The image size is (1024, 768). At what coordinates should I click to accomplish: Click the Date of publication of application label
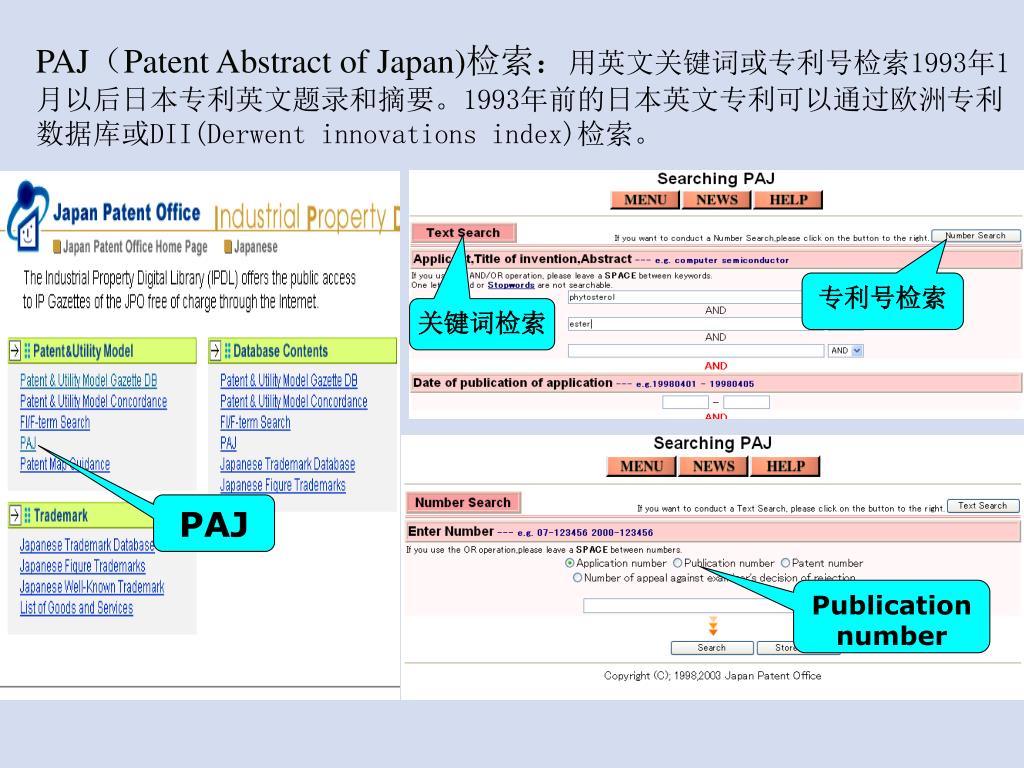513,383
